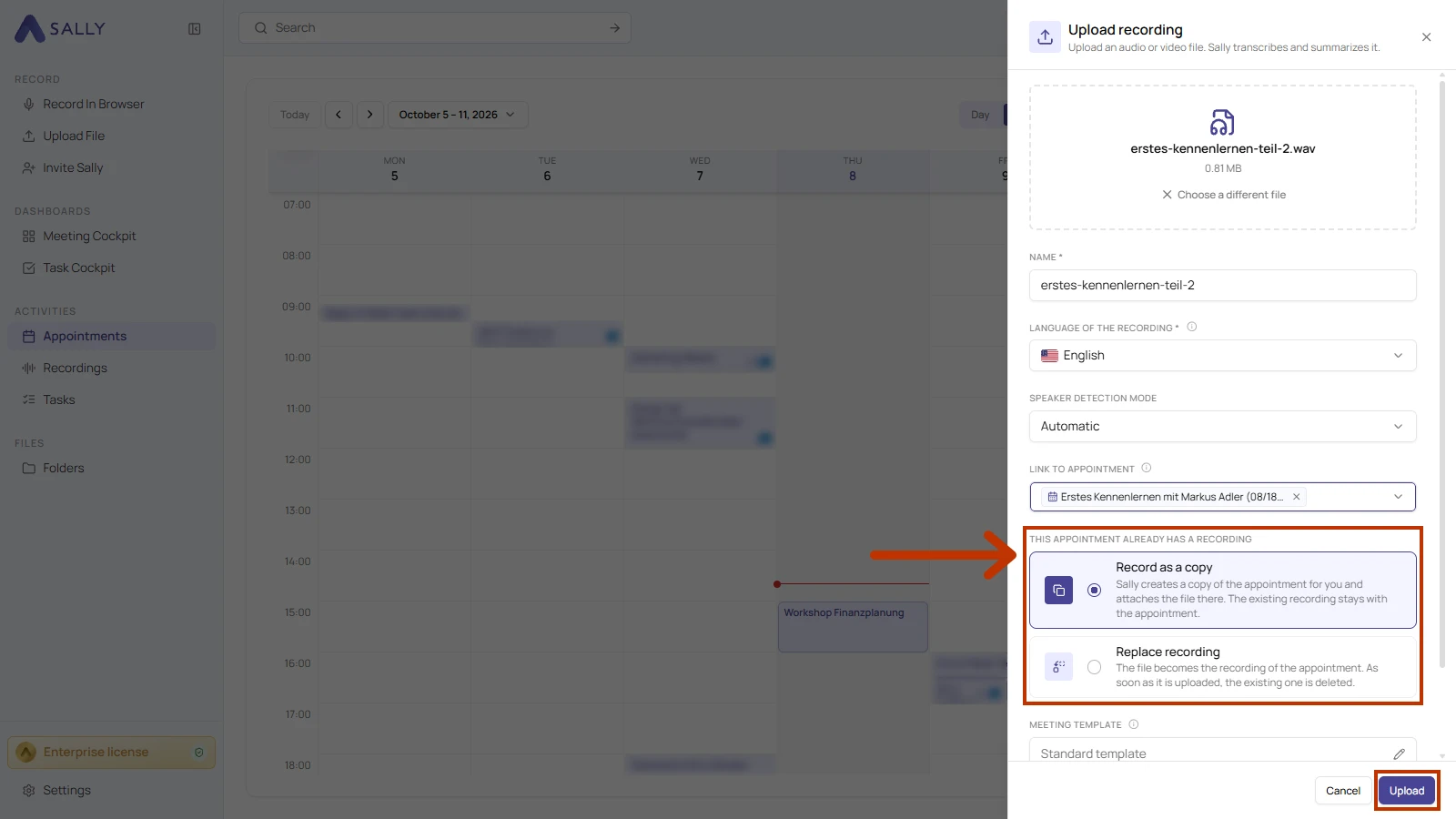
Task: Edit the Standard template pencil icon
Action: point(1399,753)
